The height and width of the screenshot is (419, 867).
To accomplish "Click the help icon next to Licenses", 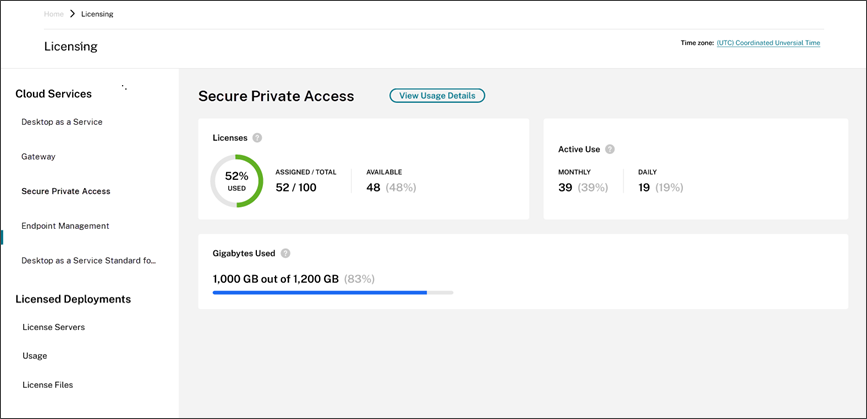I will (x=257, y=138).
